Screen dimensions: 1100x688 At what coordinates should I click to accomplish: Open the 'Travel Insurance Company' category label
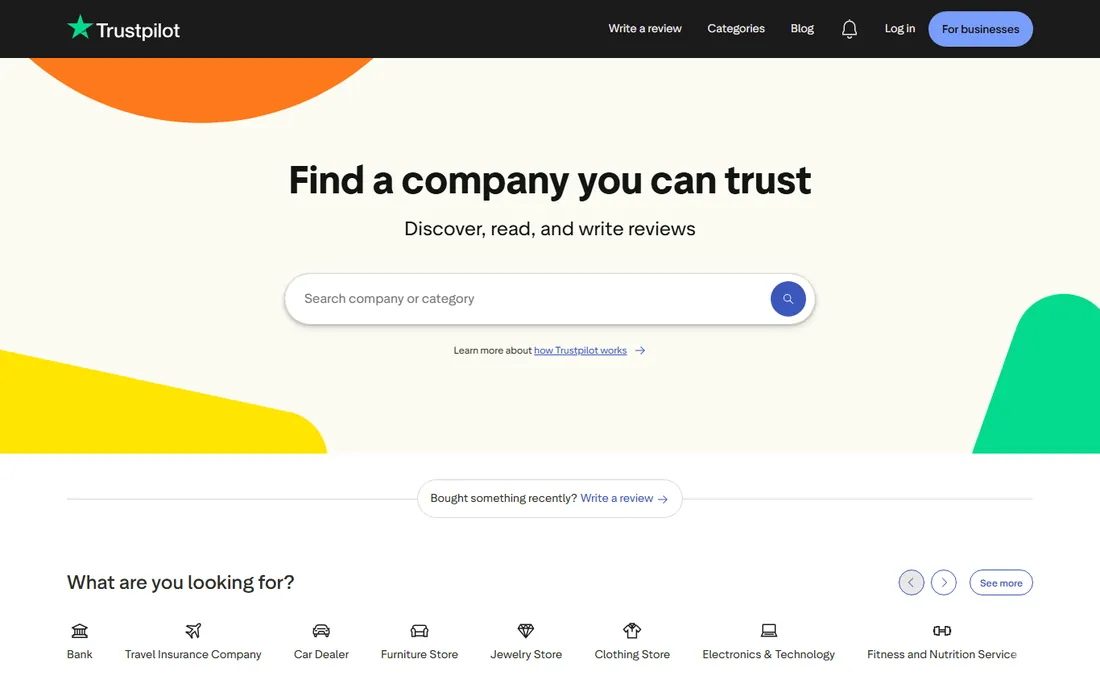tap(193, 654)
